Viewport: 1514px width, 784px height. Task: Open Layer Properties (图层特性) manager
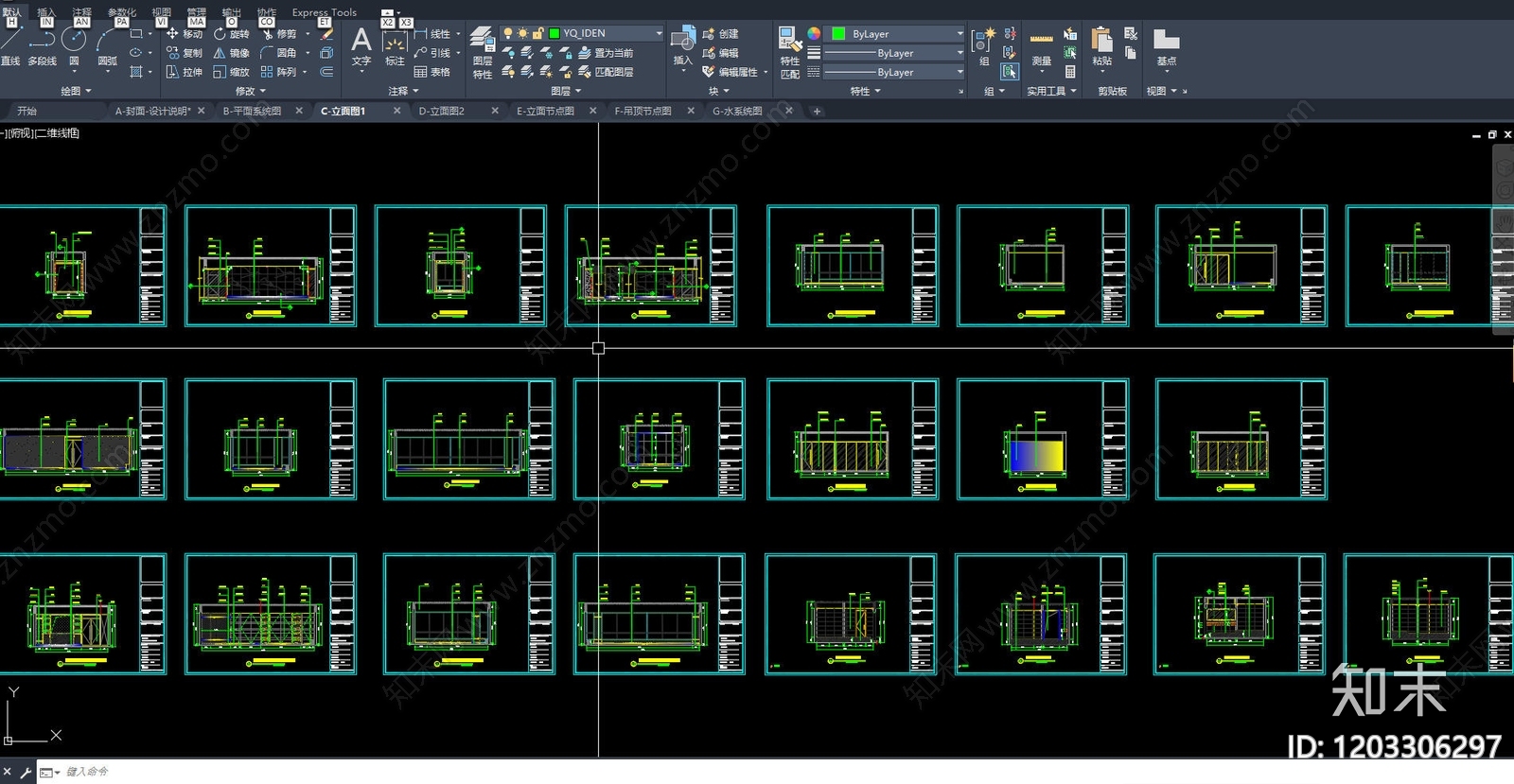tap(483, 52)
